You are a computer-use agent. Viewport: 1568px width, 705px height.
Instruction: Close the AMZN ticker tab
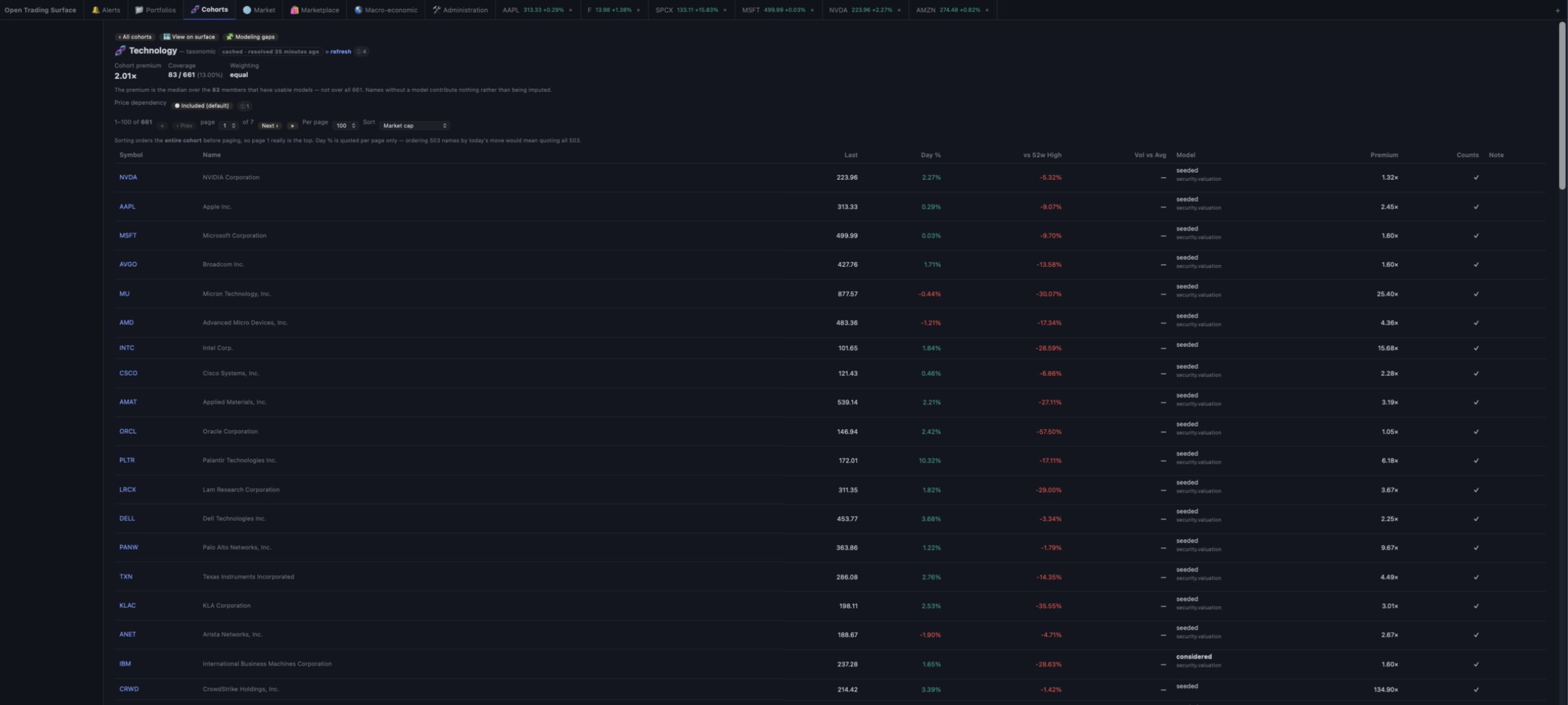pos(986,10)
